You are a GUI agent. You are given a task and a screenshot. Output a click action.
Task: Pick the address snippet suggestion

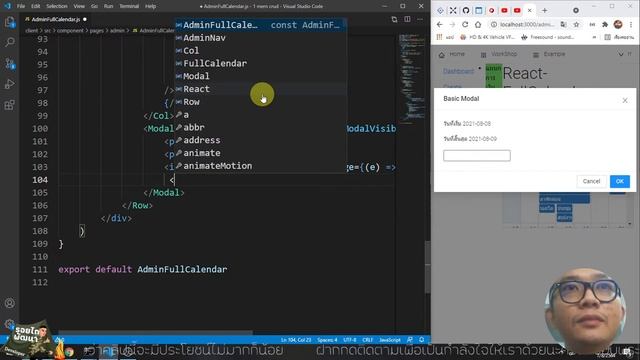261,140
